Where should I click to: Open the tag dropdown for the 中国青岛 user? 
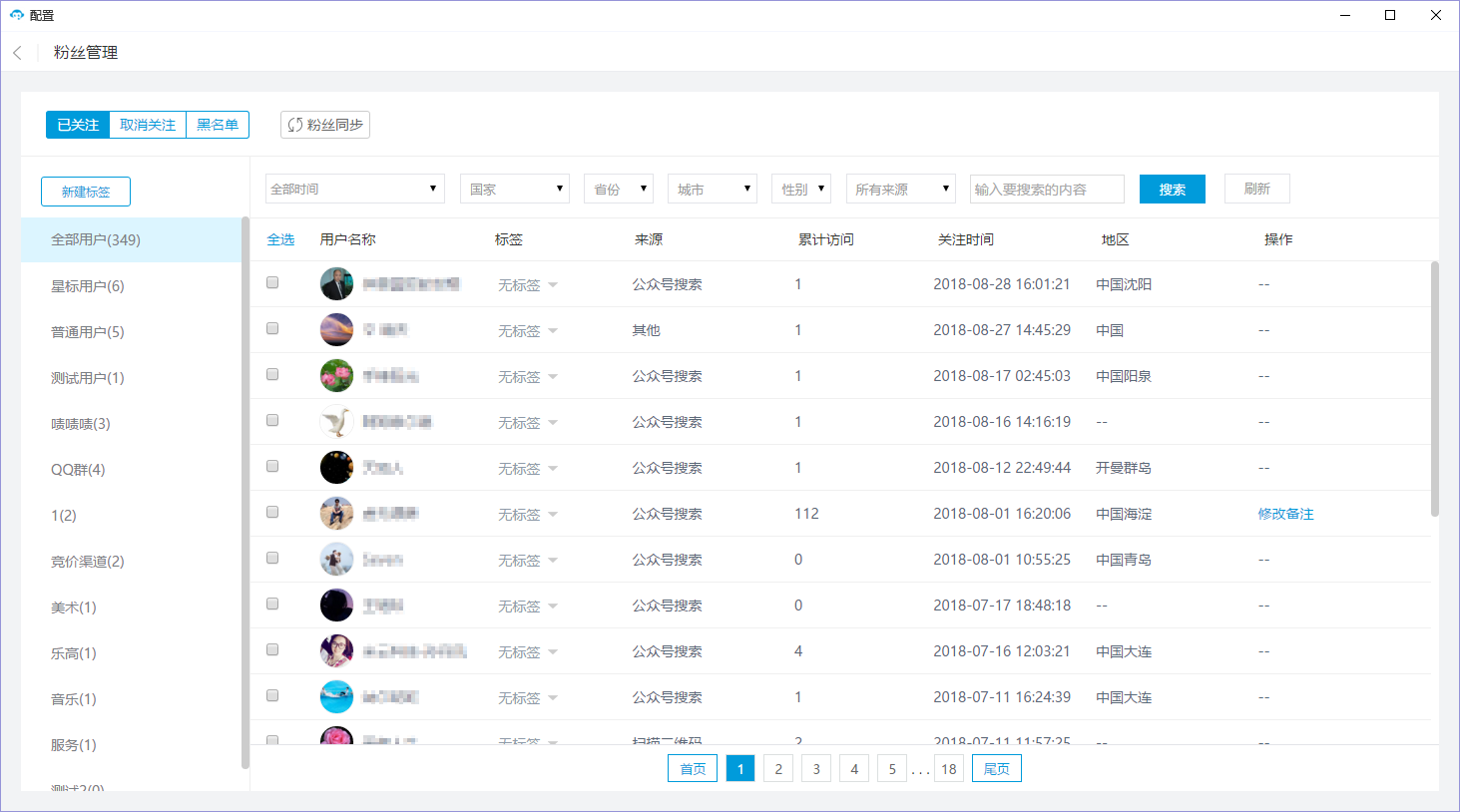[553, 561]
